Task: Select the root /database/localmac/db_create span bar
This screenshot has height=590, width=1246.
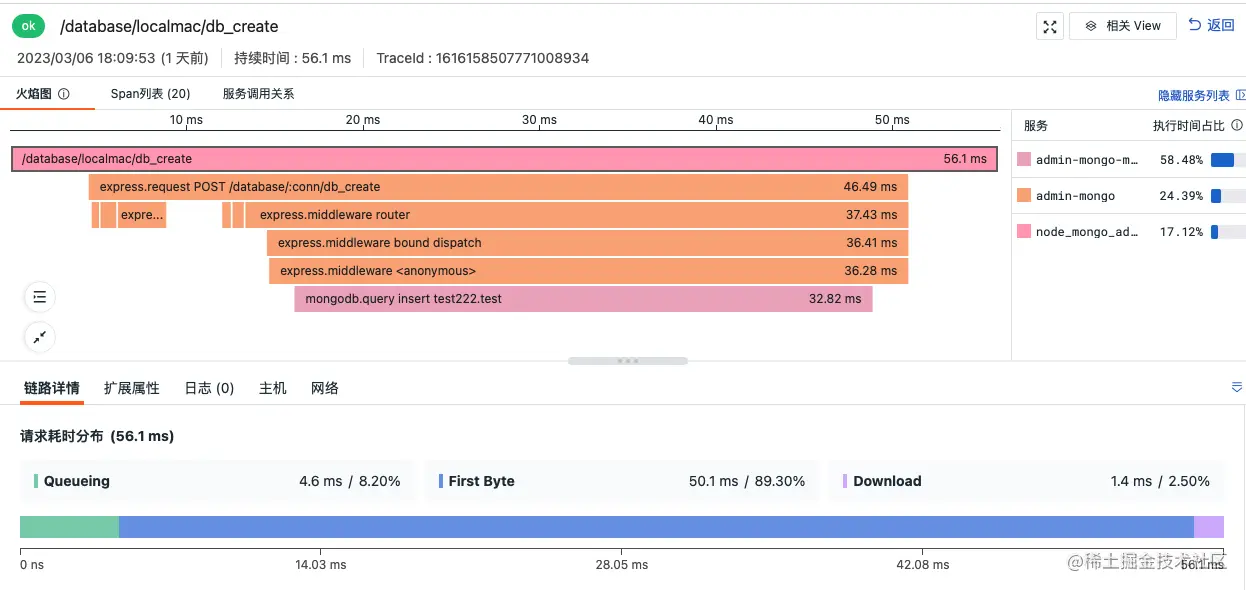Action: 504,159
